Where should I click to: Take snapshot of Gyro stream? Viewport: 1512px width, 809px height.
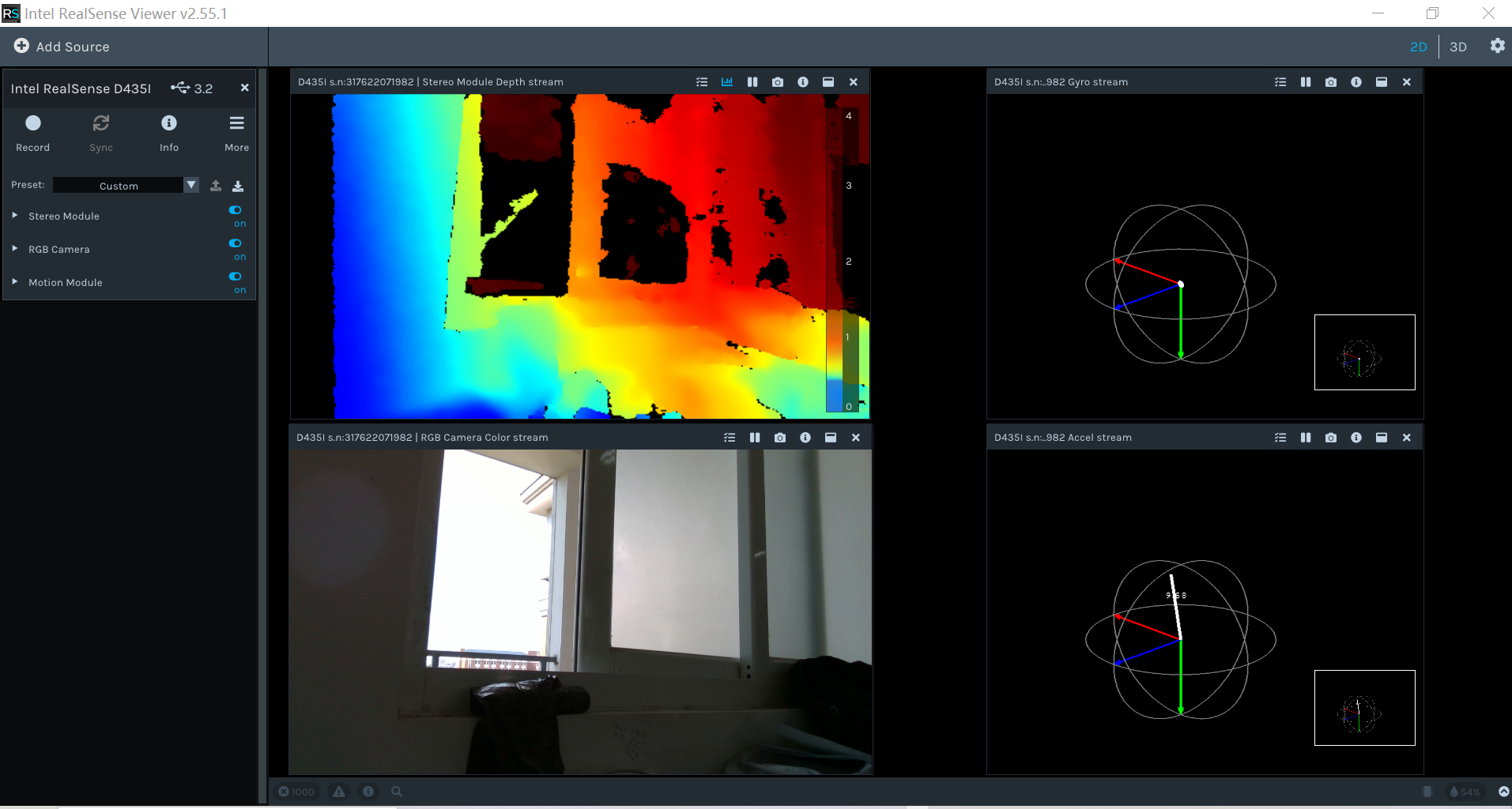click(x=1331, y=82)
